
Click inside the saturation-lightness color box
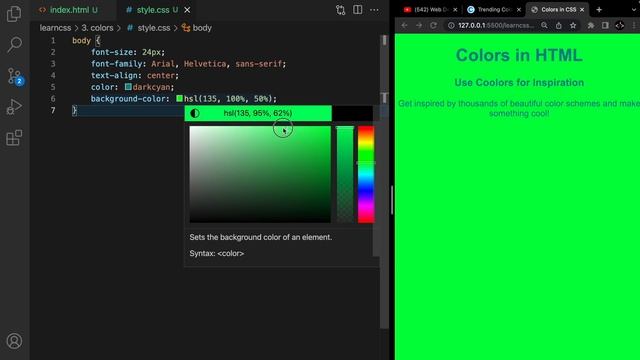[x=260, y=174]
